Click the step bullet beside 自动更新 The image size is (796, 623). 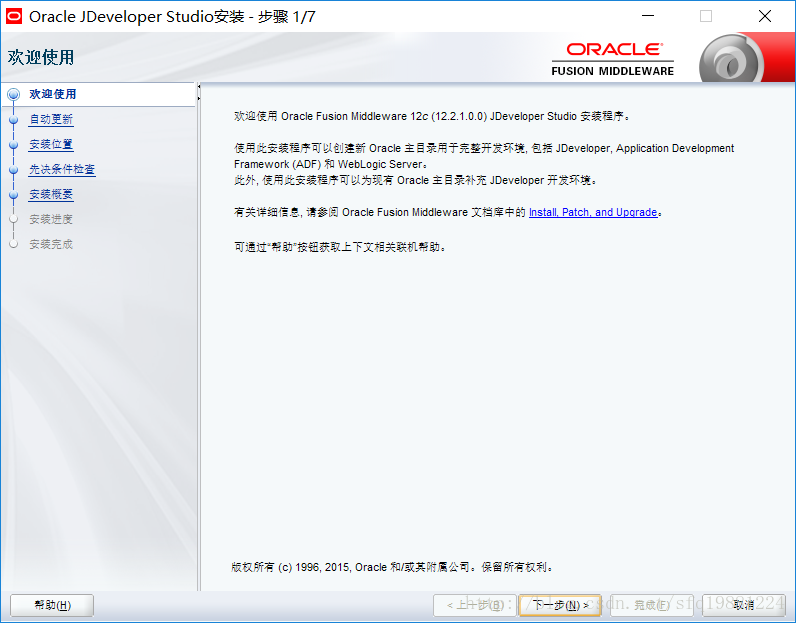pos(14,119)
